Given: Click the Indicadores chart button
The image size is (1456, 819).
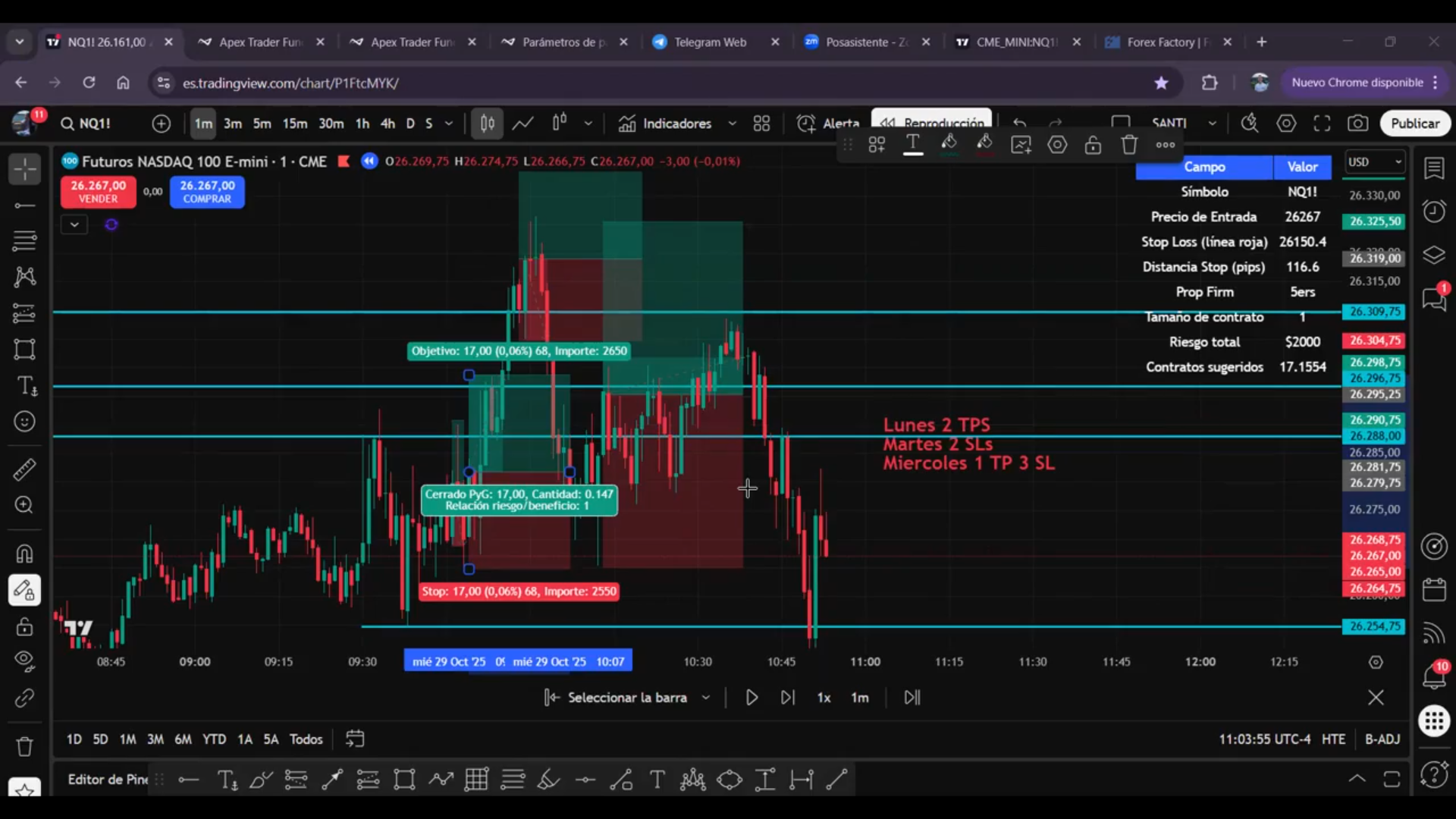Looking at the screenshot, I should [666, 124].
